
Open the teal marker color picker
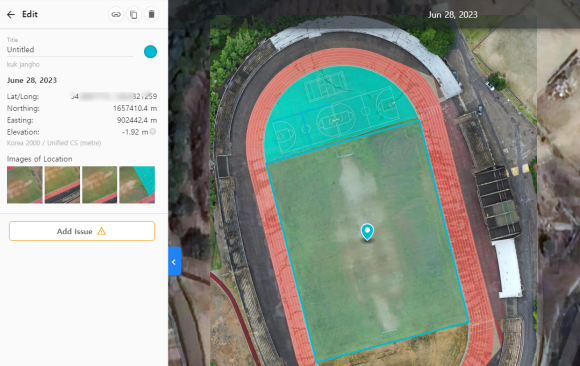coord(150,52)
